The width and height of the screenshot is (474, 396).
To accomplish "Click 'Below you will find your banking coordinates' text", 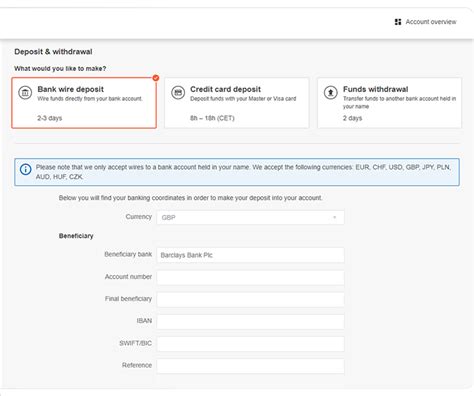I will [x=190, y=198].
